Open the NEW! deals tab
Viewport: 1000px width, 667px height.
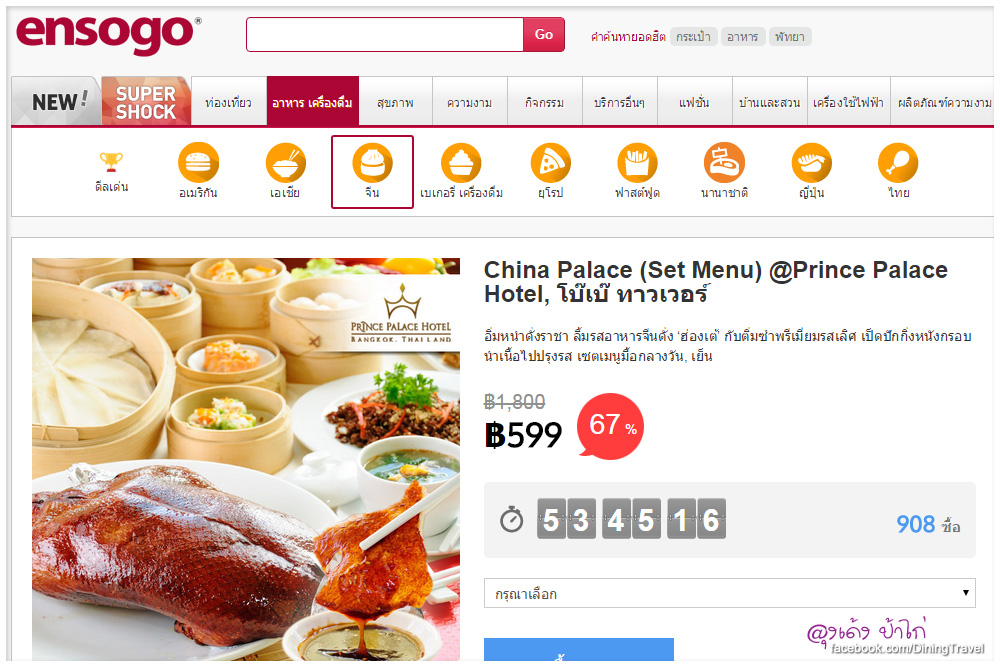coord(56,101)
